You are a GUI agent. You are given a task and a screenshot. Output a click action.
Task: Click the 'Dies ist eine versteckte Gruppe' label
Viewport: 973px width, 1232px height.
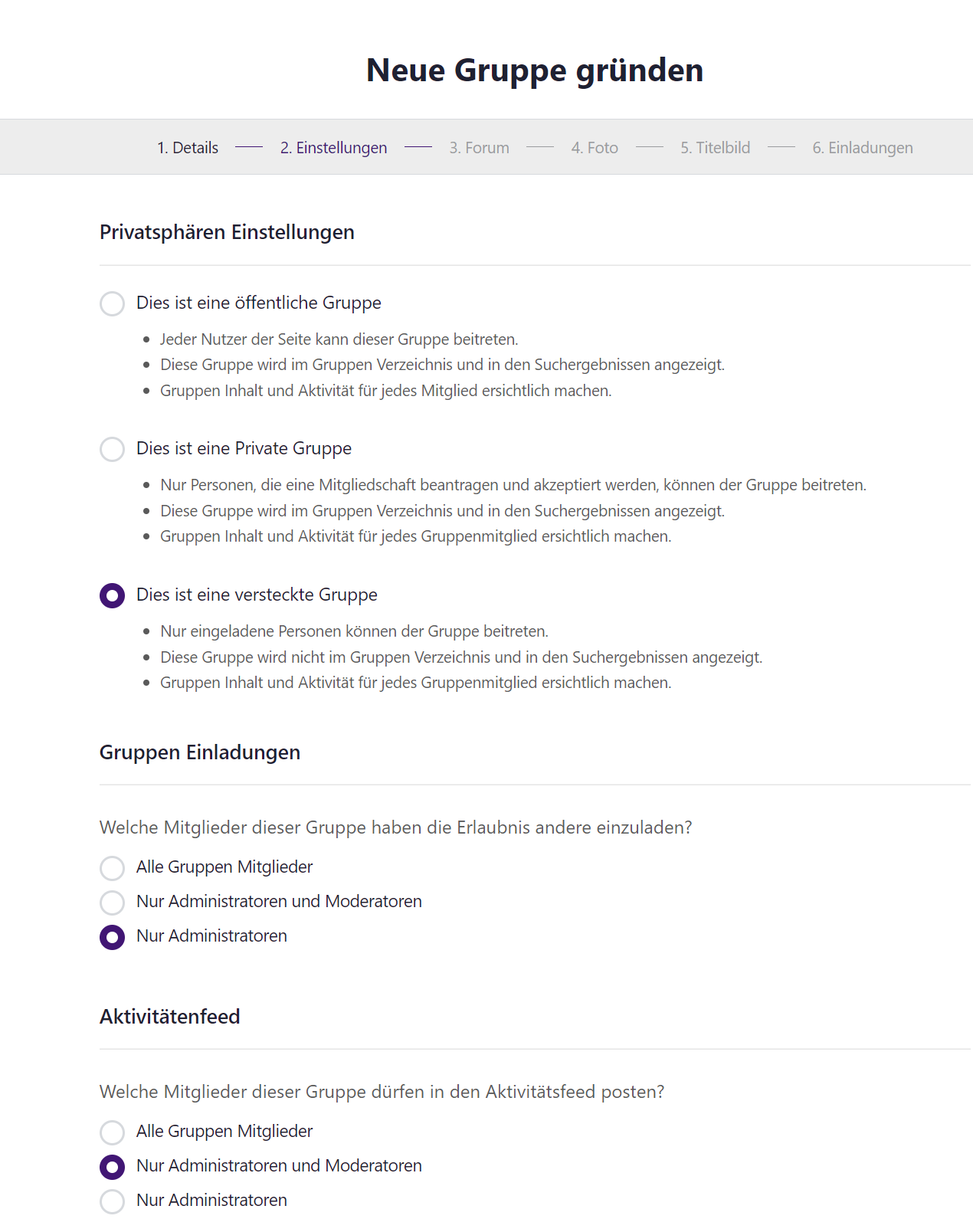[x=257, y=595]
